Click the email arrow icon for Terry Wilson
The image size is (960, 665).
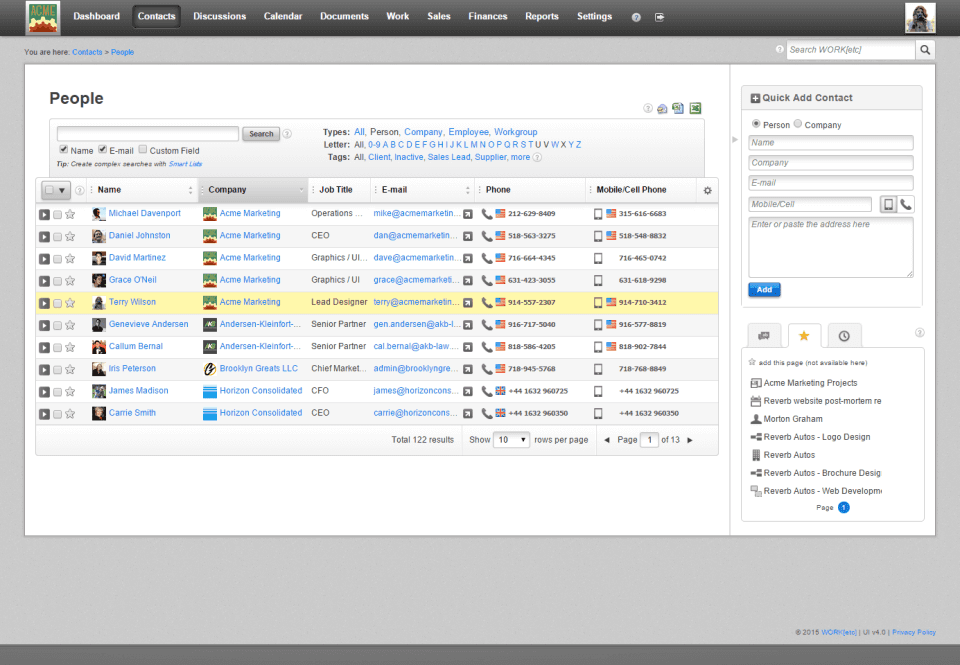pyautogui.click(x=467, y=302)
